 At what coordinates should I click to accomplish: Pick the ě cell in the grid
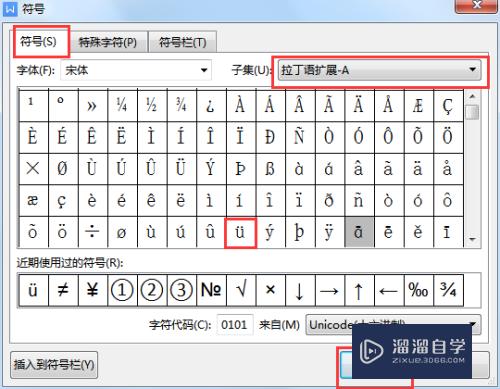[x=419, y=232]
